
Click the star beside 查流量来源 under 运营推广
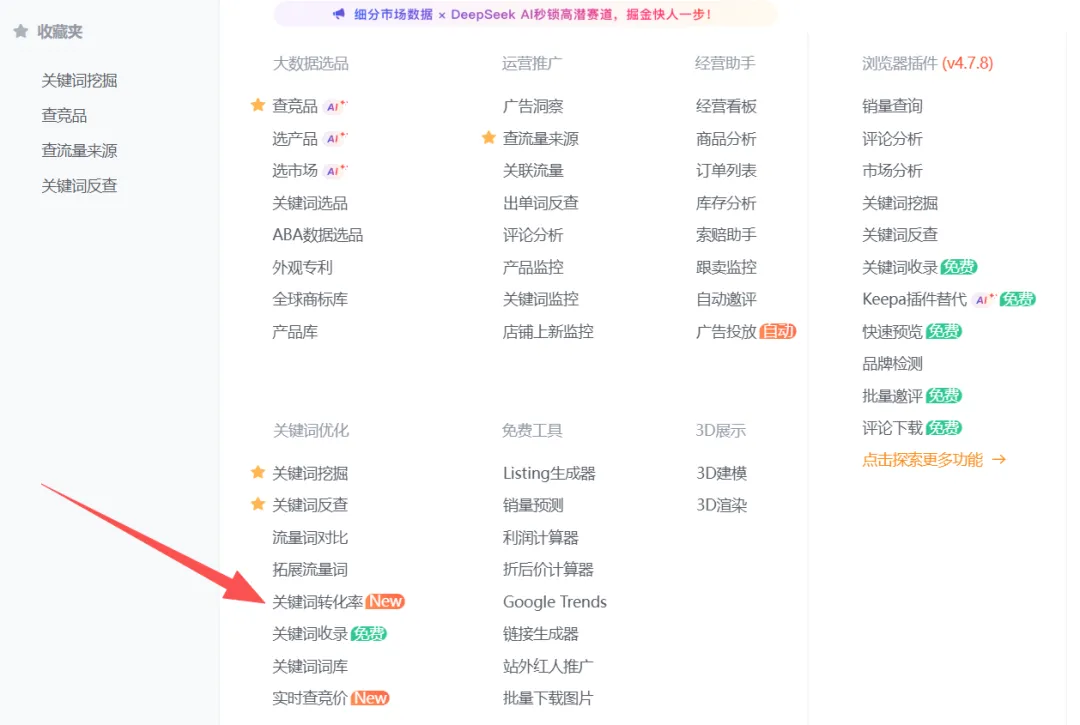[x=488, y=138]
